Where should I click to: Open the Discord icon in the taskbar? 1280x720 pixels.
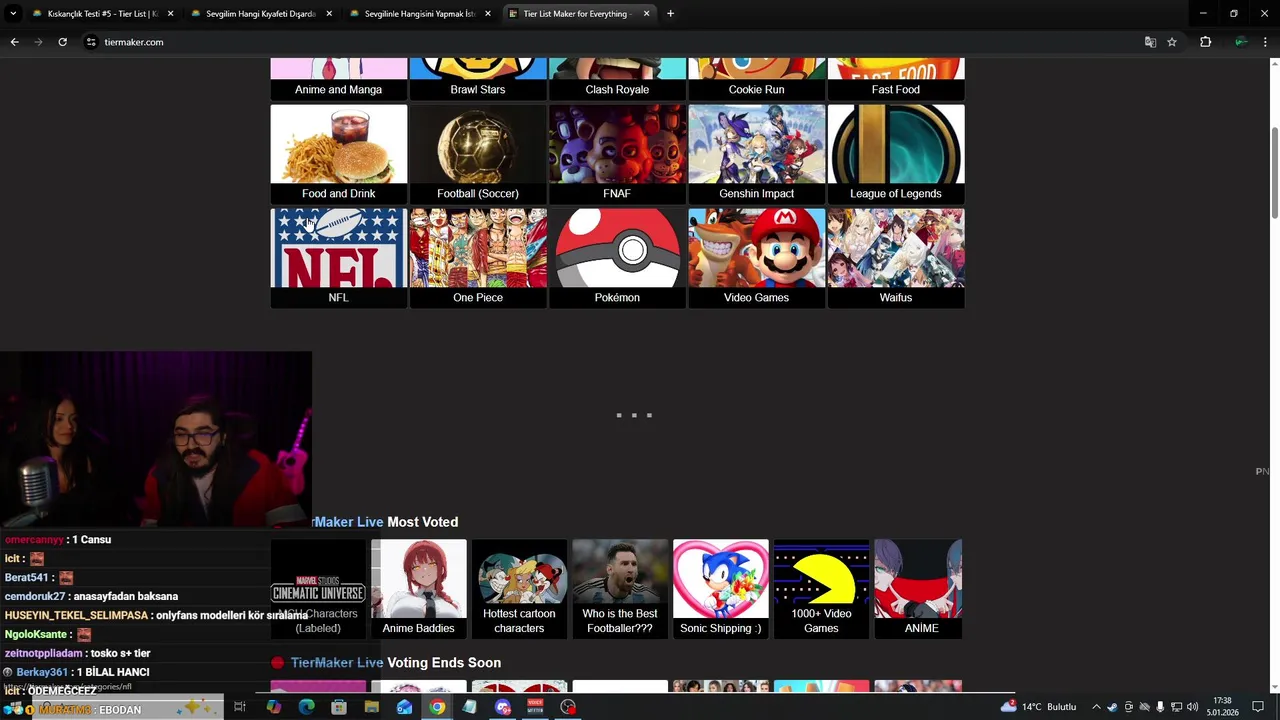[x=503, y=707]
